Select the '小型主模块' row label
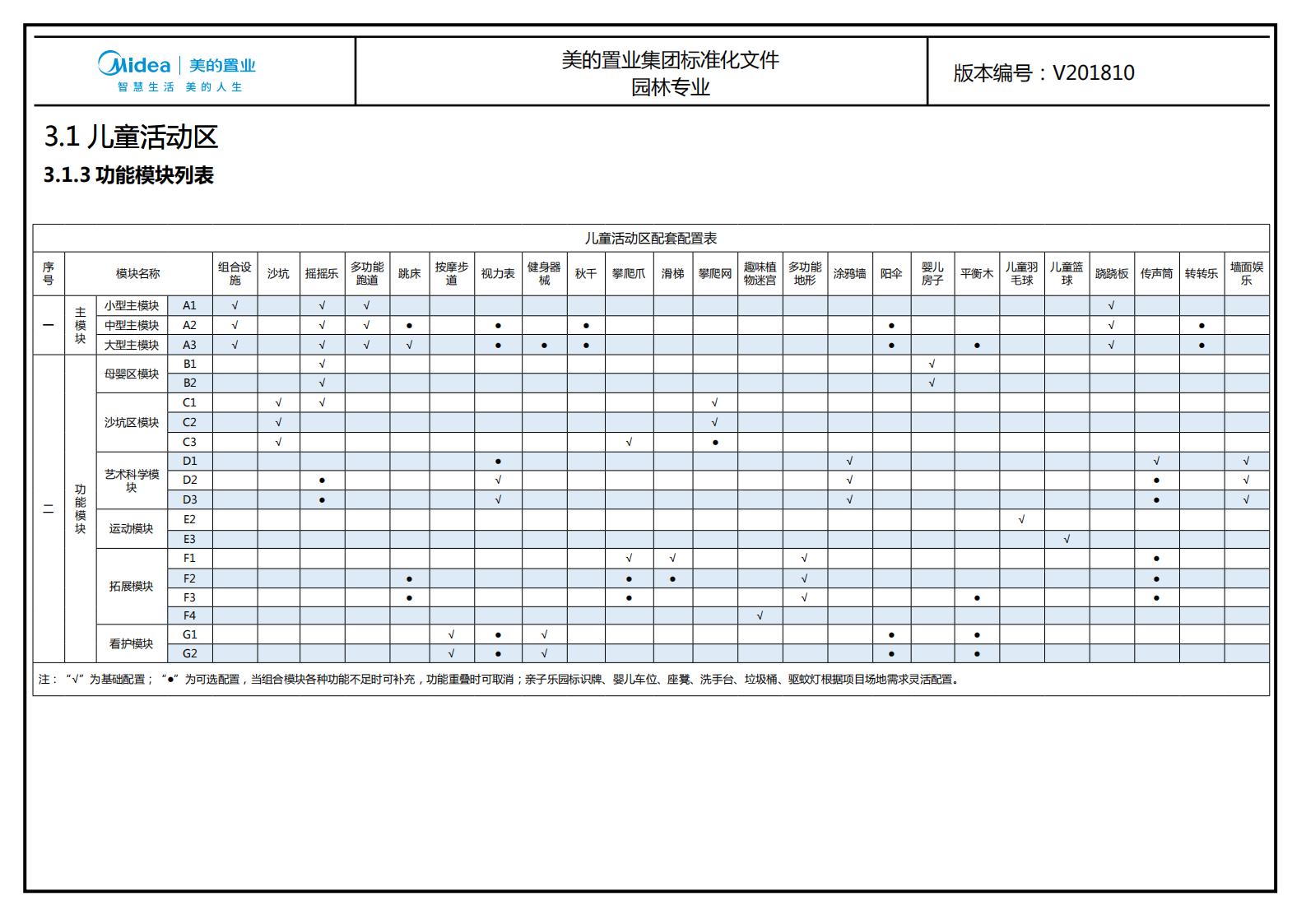The height and width of the screenshot is (924, 1306). [x=132, y=305]
